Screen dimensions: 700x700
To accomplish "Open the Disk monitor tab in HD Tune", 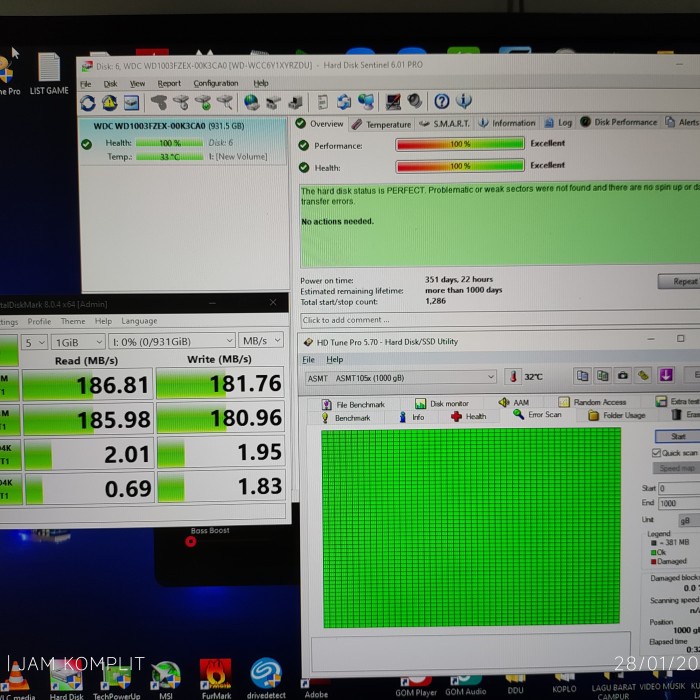I will [442, 404].
